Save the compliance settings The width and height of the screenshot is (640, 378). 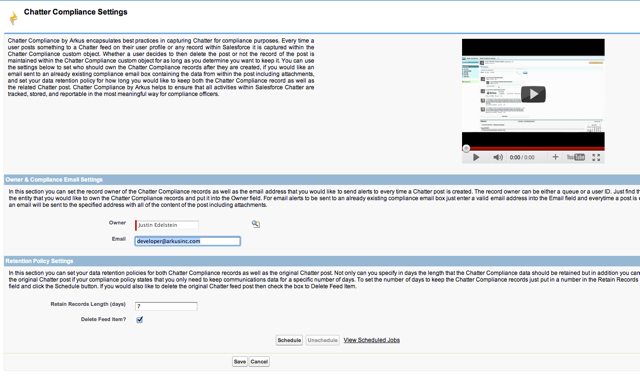(240, 362)
